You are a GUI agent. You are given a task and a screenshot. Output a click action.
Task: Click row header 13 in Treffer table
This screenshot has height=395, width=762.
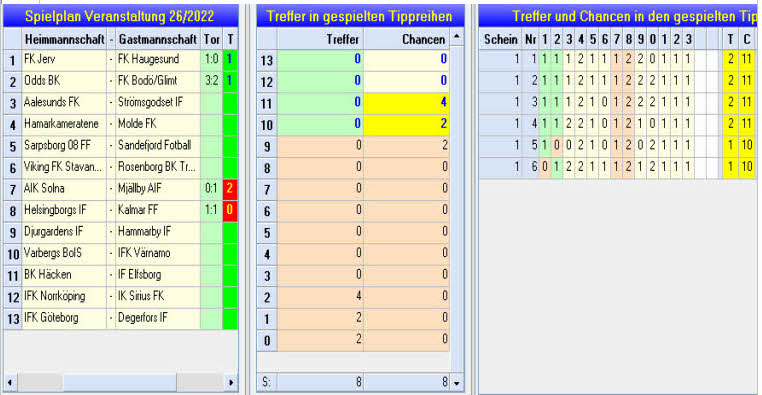267,60
